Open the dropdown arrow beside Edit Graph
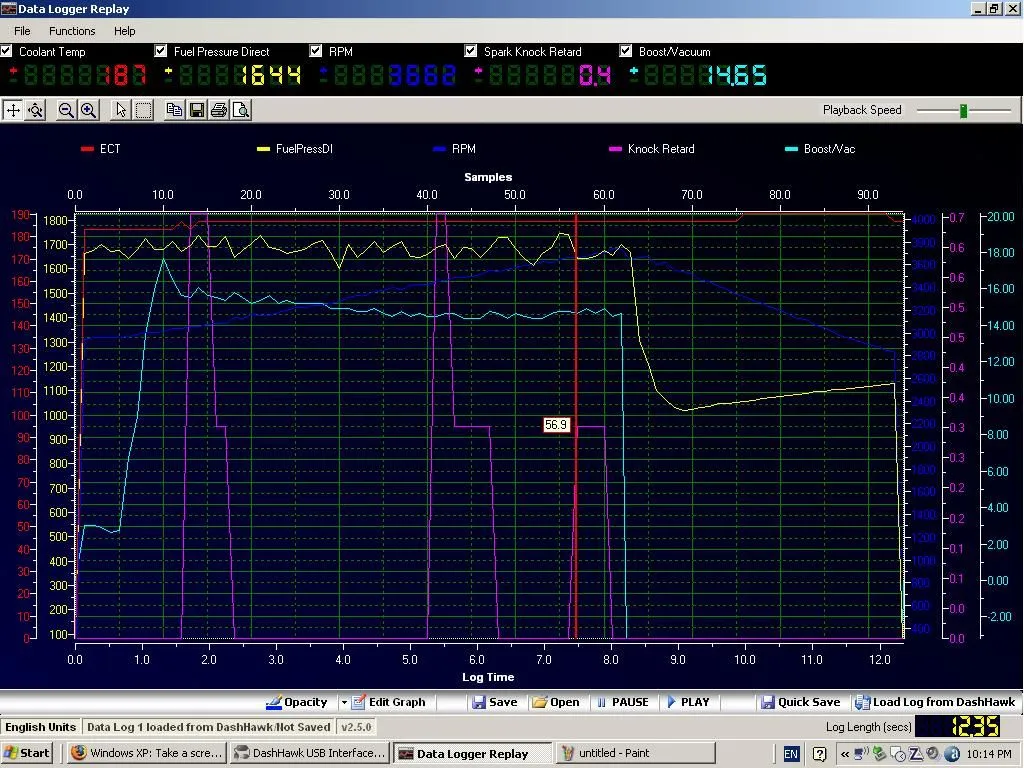The width and height of the screenshot is (1024, 768). [x=344, y=703]
